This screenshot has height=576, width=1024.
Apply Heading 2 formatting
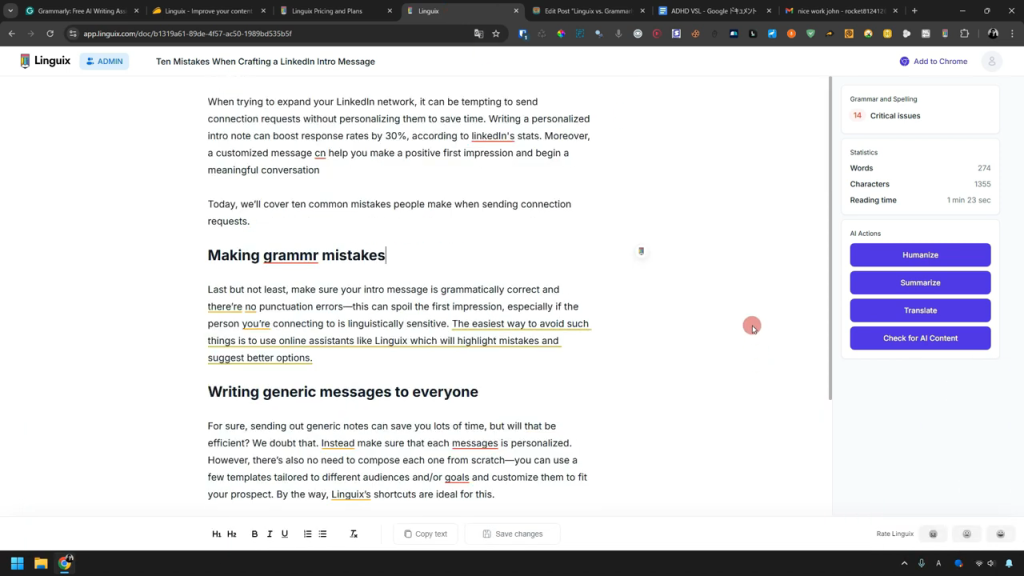(232, 534)
